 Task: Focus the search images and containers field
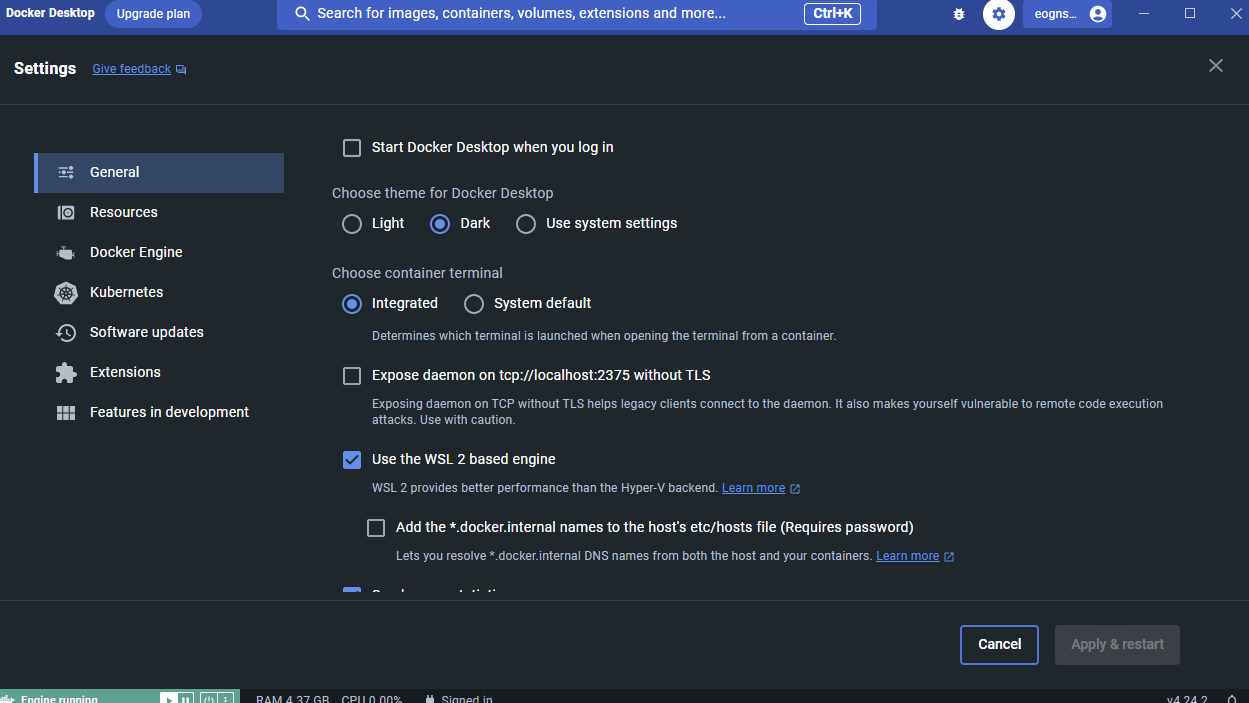577,14
